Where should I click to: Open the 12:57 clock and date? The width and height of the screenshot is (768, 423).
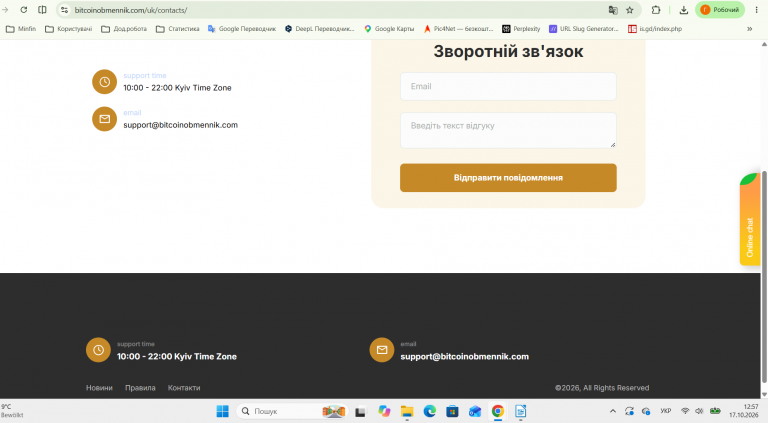744,411
